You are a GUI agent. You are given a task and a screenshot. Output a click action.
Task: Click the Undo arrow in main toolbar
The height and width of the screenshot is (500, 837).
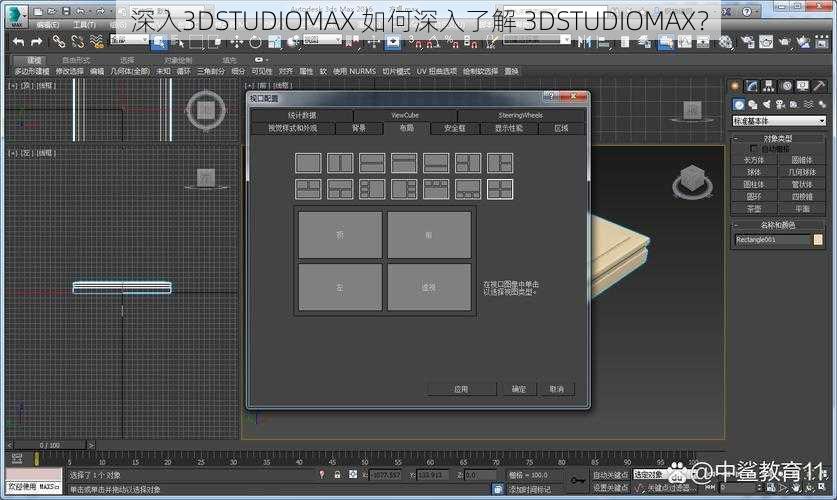tap(19, 42)
